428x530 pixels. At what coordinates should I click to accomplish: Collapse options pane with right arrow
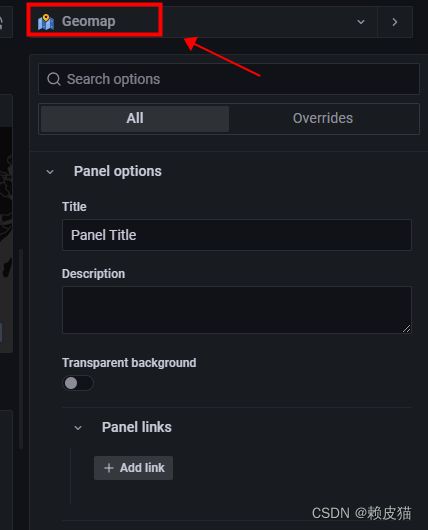(x=395, y=22)
